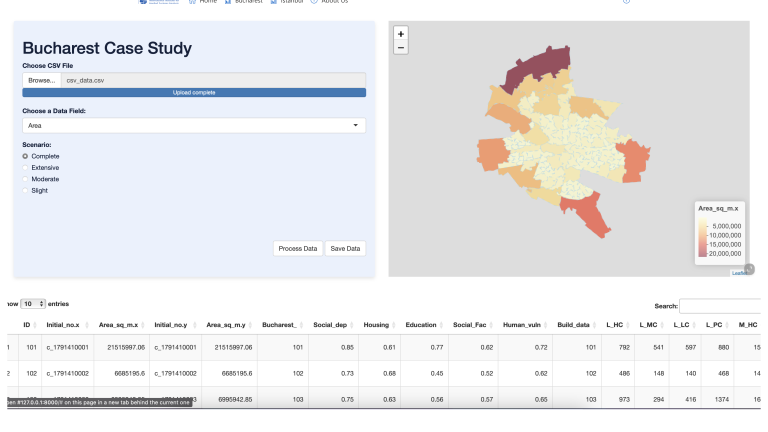This screenshot has width=768, height=432.
Task: Click the Save Data button
Action: click(345, 248)
